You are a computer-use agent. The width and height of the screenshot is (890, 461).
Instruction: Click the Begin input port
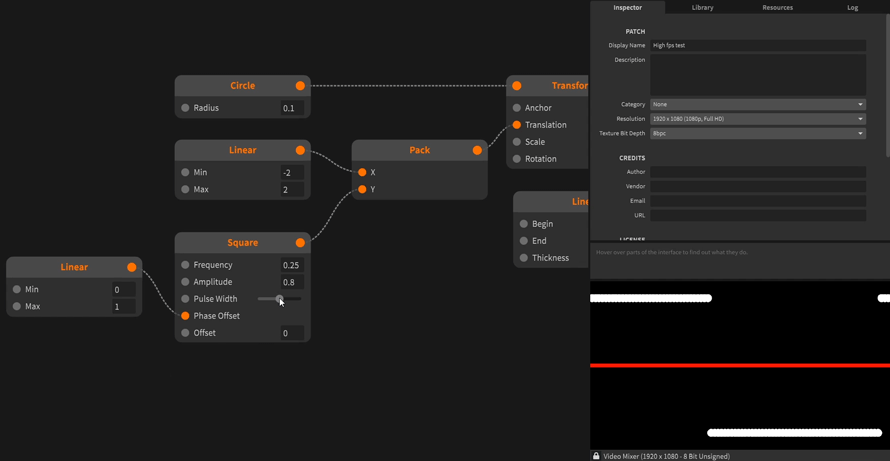coord(524,224)
